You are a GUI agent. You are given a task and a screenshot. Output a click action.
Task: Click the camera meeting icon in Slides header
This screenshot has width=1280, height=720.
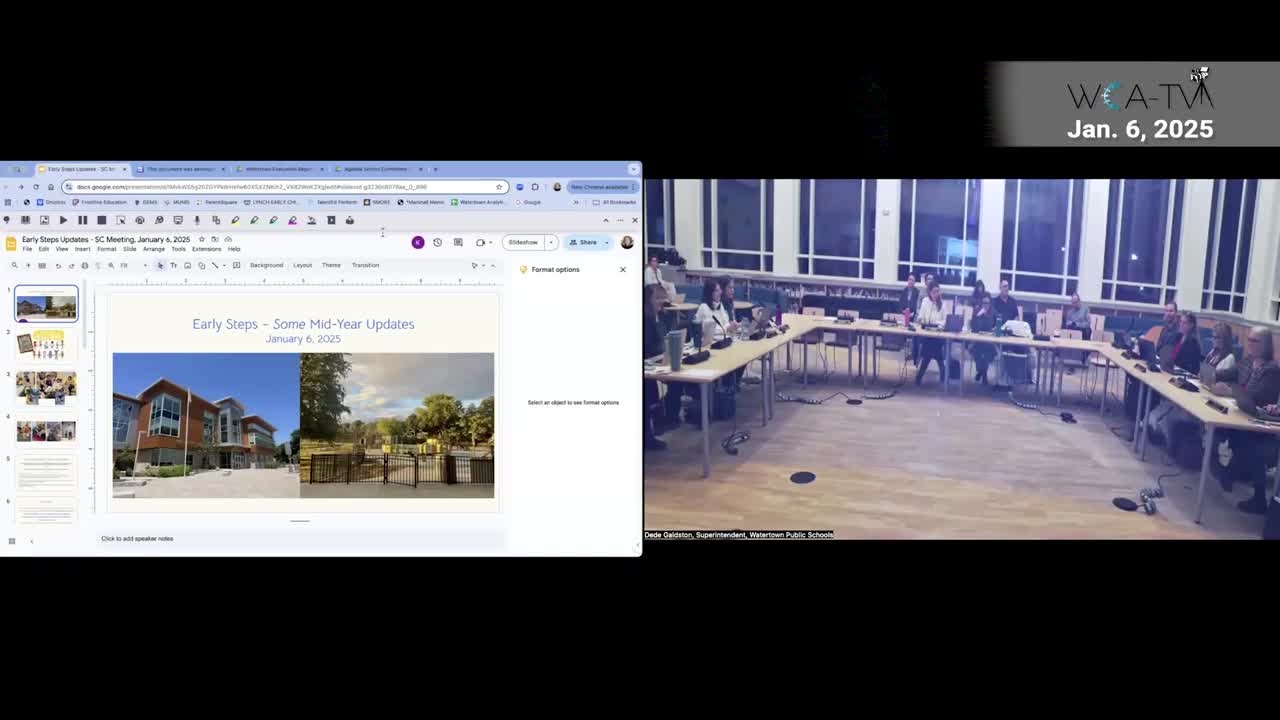tap(481, 242)
